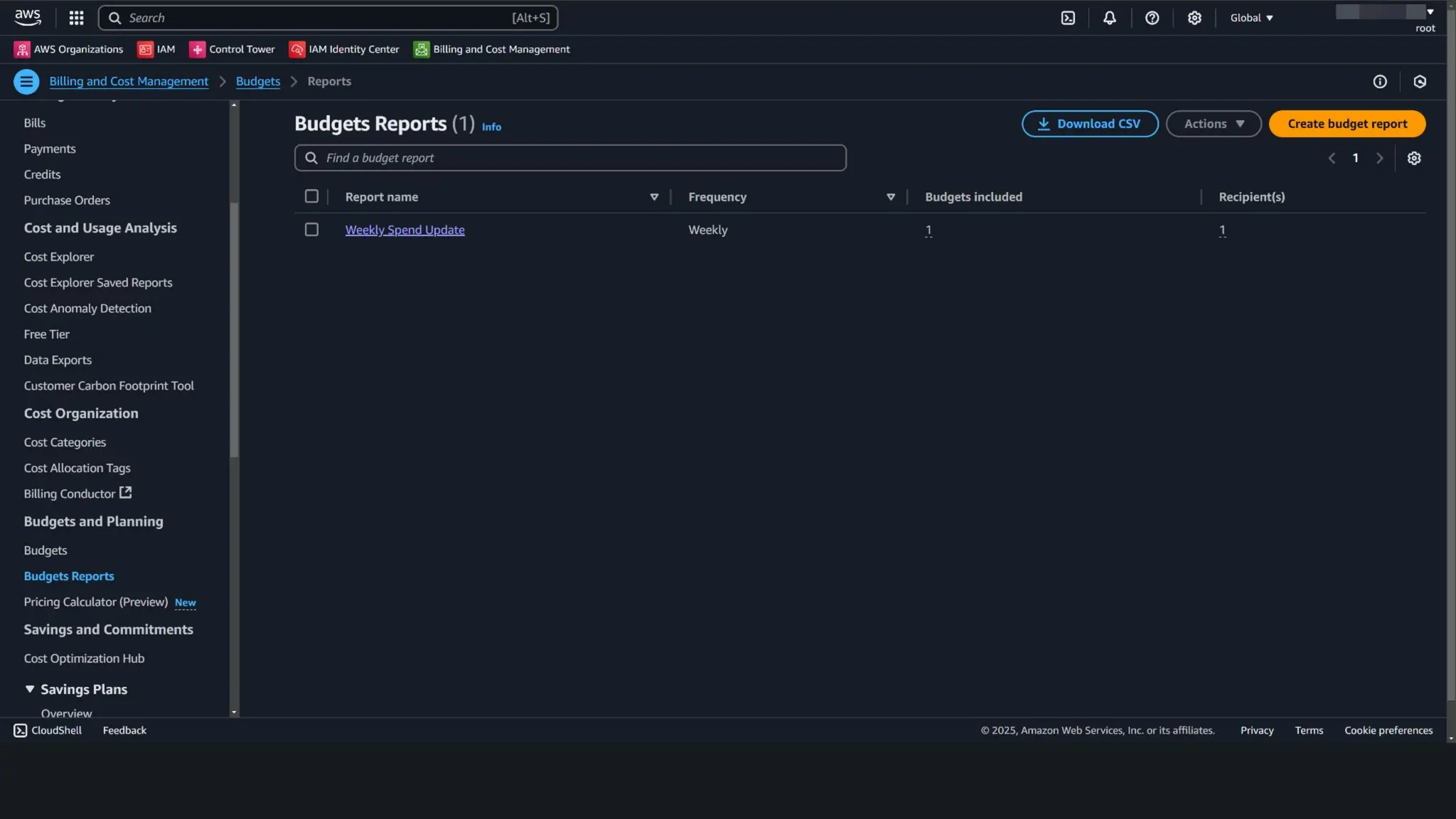The height and width of the screenshot is (819, 1456).
Task: Open the Global region selector
Action: (1251, 18)
